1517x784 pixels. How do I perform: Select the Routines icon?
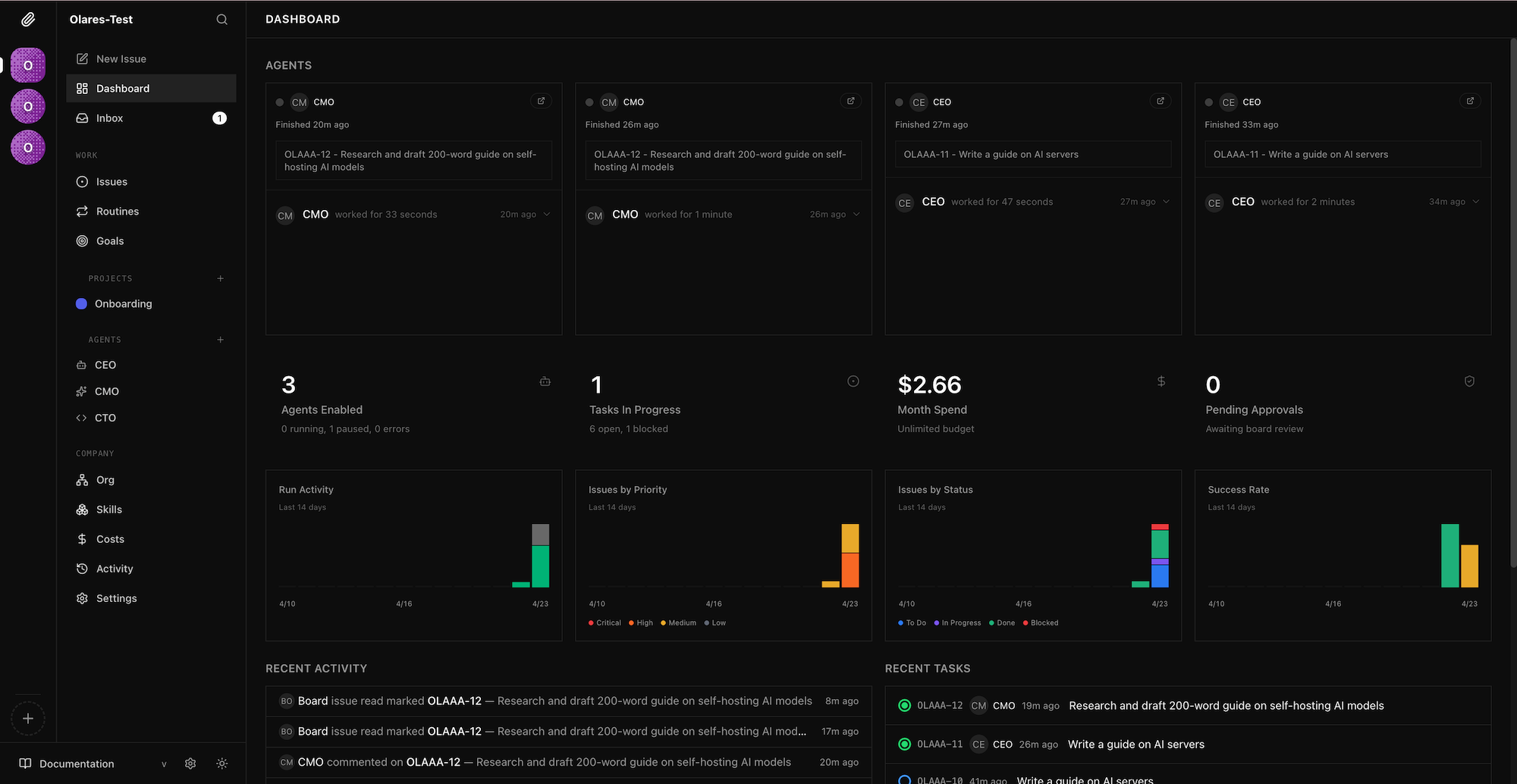[82, 211]
